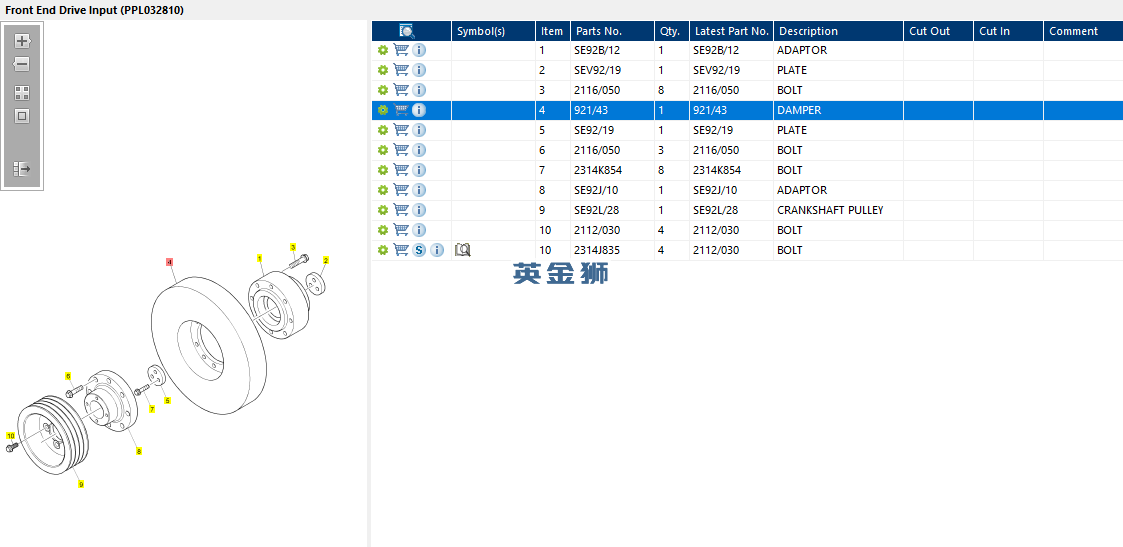This screenshot has width=1123, height=547.
Task: Sort by Qty. column header
Action: coord(672,31)
